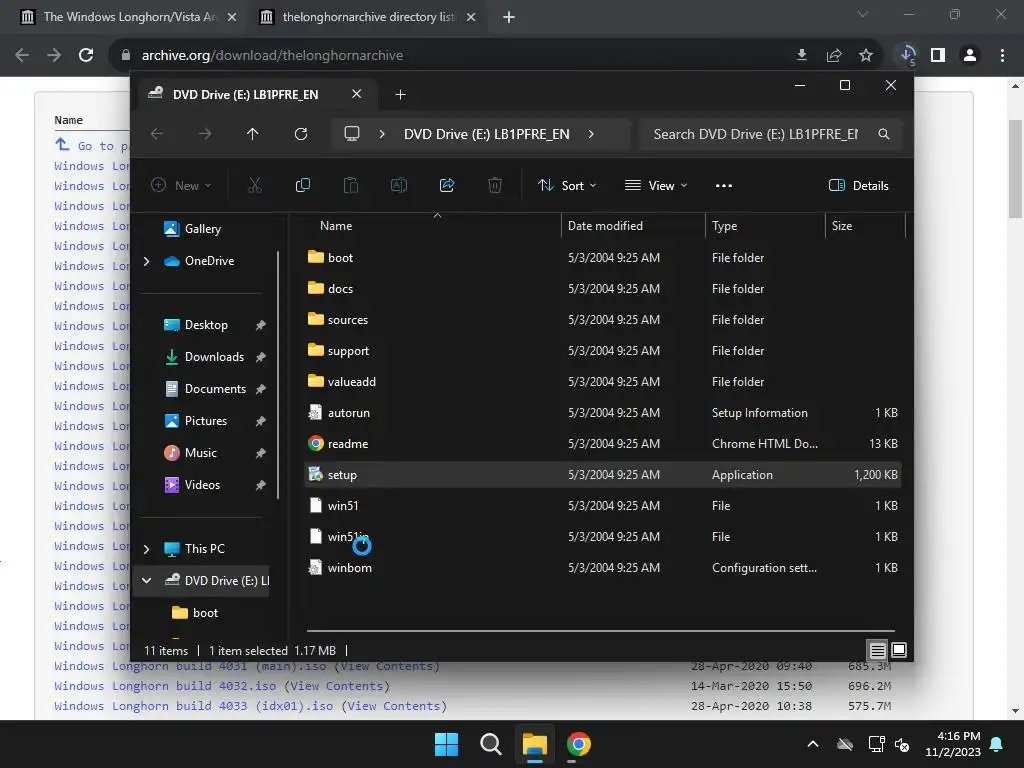Click the Delete trash icon

click(x=495, y=185)
